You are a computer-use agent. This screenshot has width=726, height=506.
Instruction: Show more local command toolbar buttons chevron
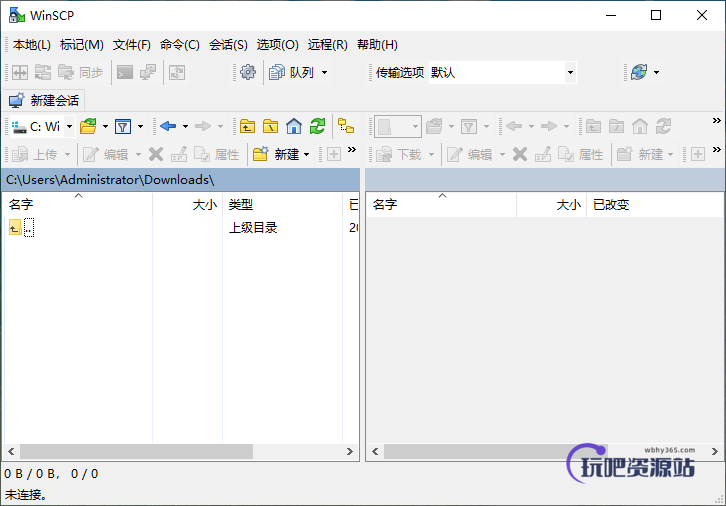(x=352, y=150)
